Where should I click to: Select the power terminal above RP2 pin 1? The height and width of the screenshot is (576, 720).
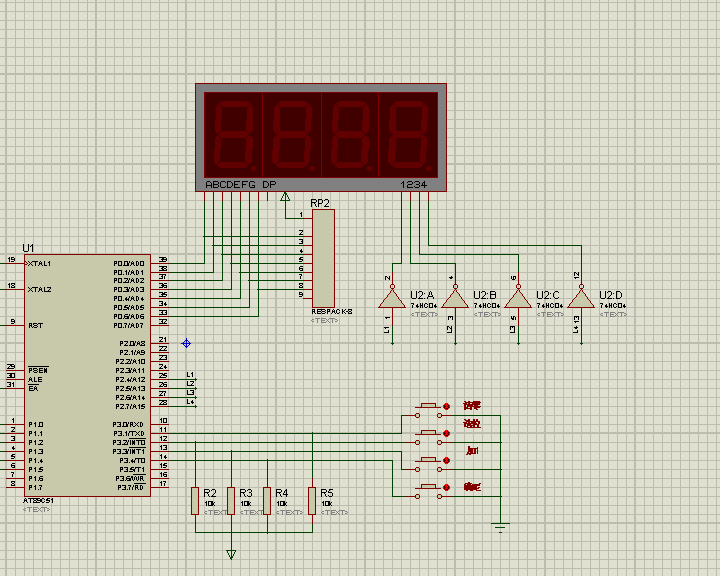[285, 197]
